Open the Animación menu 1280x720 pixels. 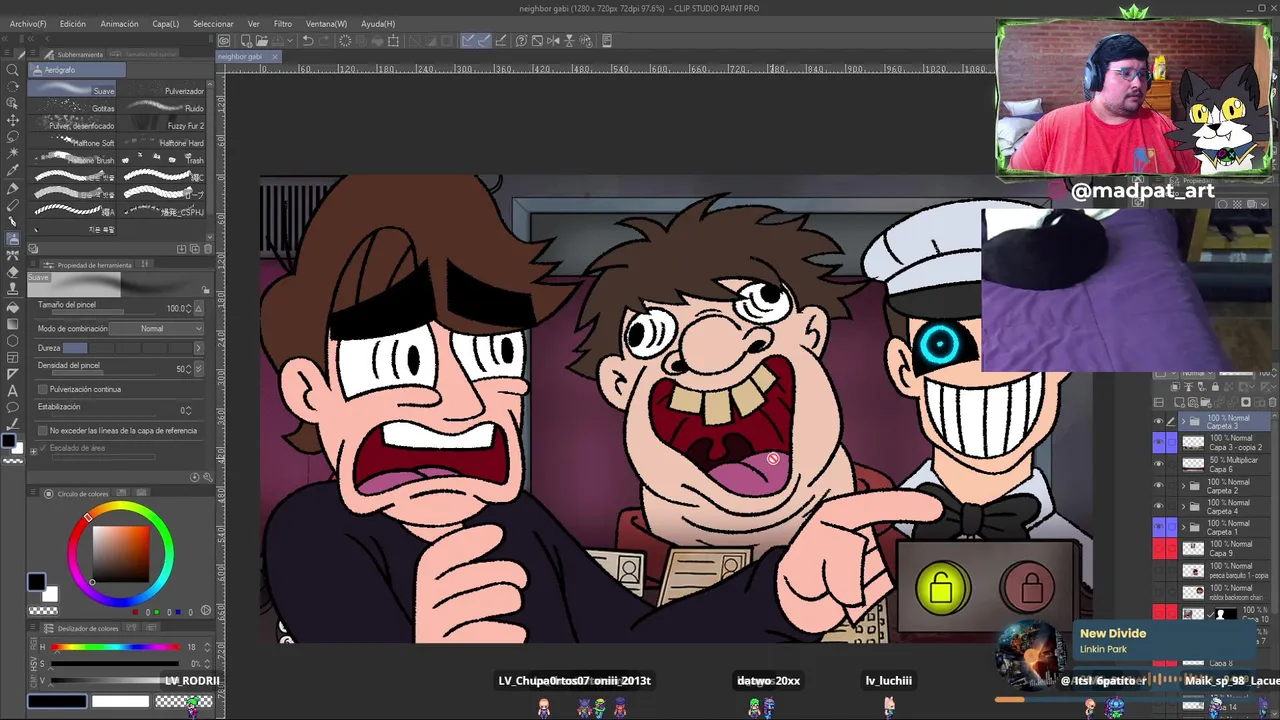click(x=119, y=23)
